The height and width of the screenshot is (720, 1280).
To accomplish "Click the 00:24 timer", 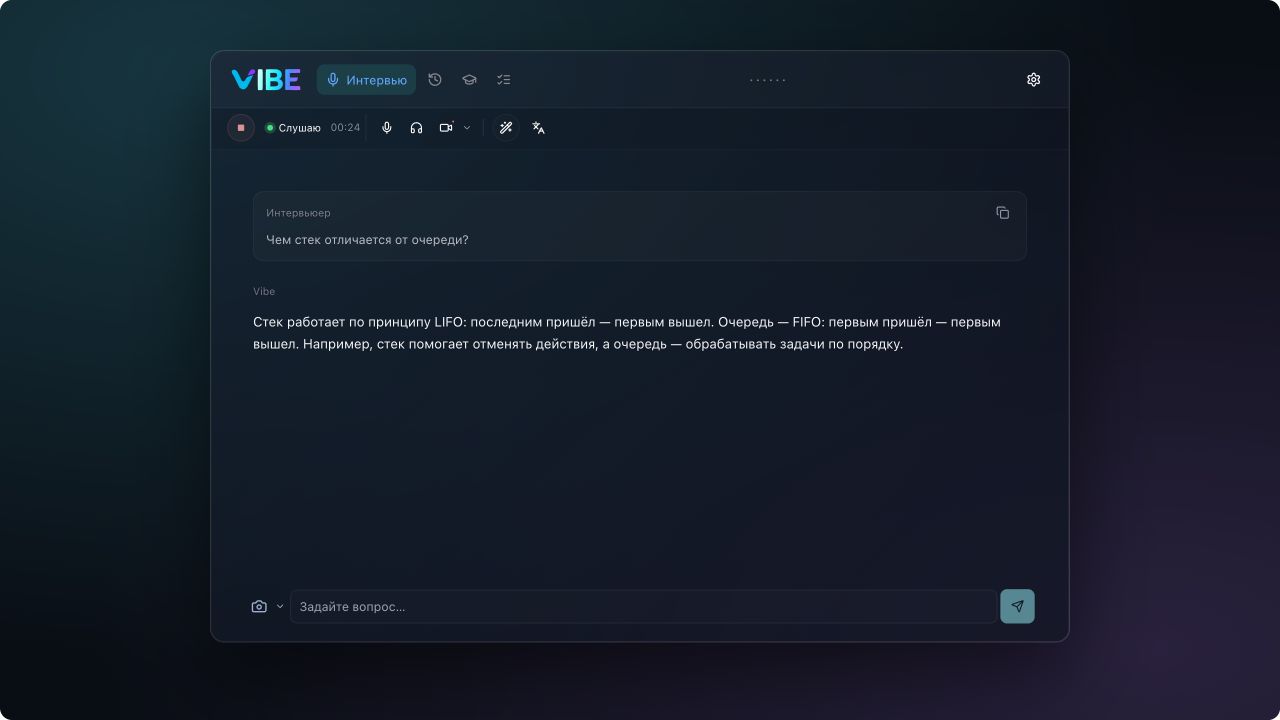I will (345, 128).
